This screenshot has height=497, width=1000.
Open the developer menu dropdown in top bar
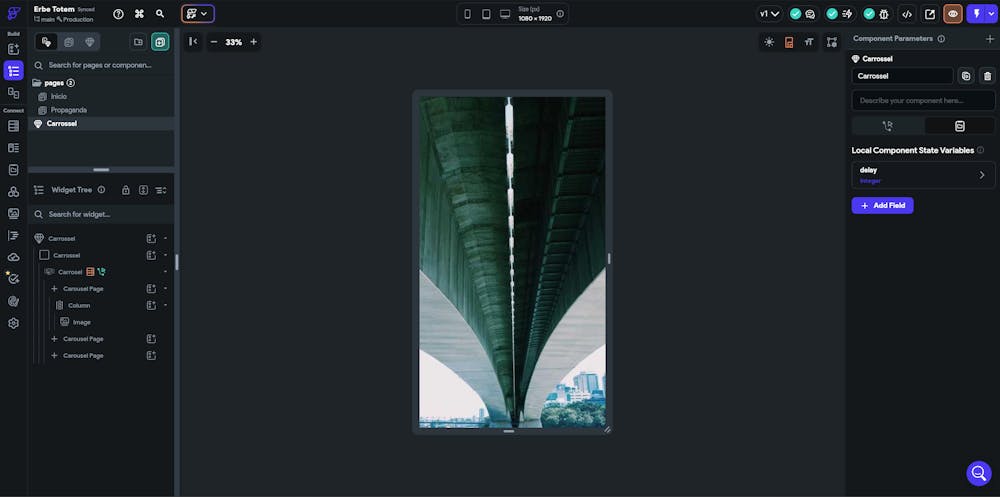(198, 13)
